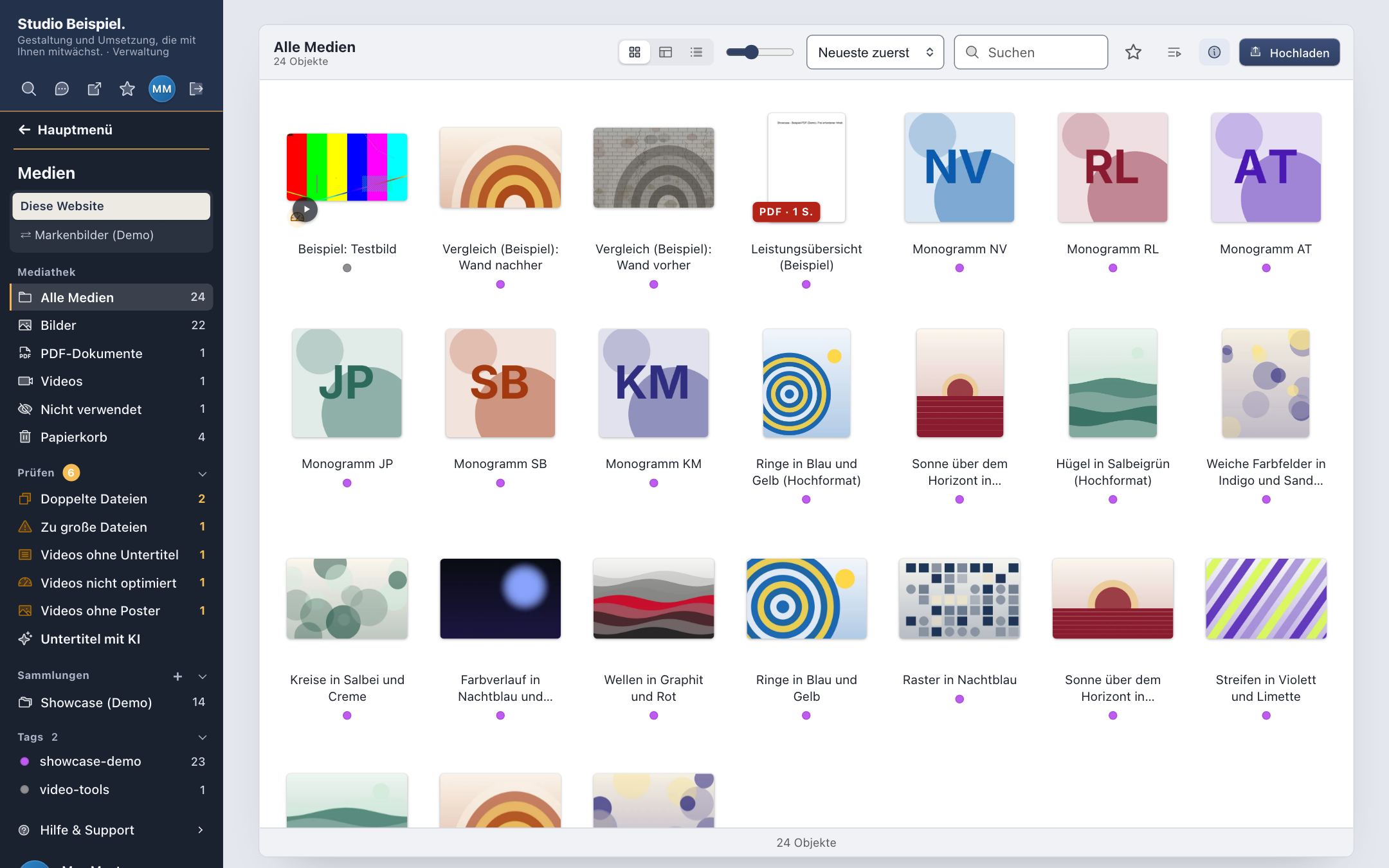
Task: Switch to list view layout
Action: [x=696, y=52]
